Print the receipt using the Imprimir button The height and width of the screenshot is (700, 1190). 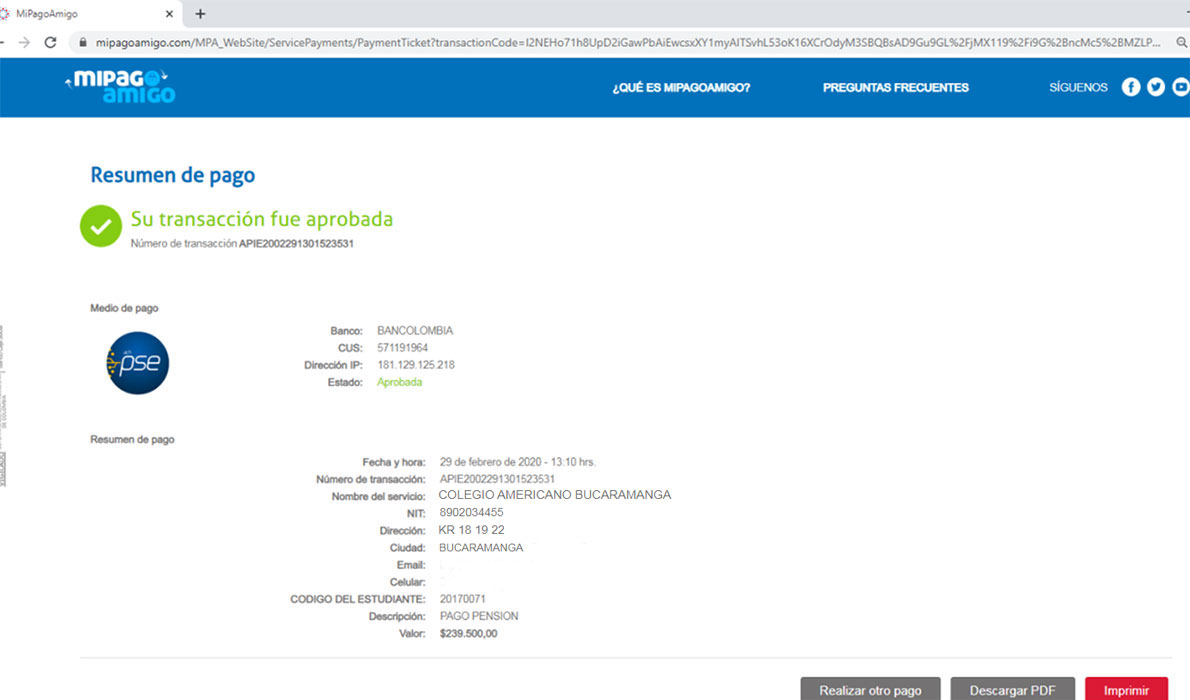pos(1126,689)
